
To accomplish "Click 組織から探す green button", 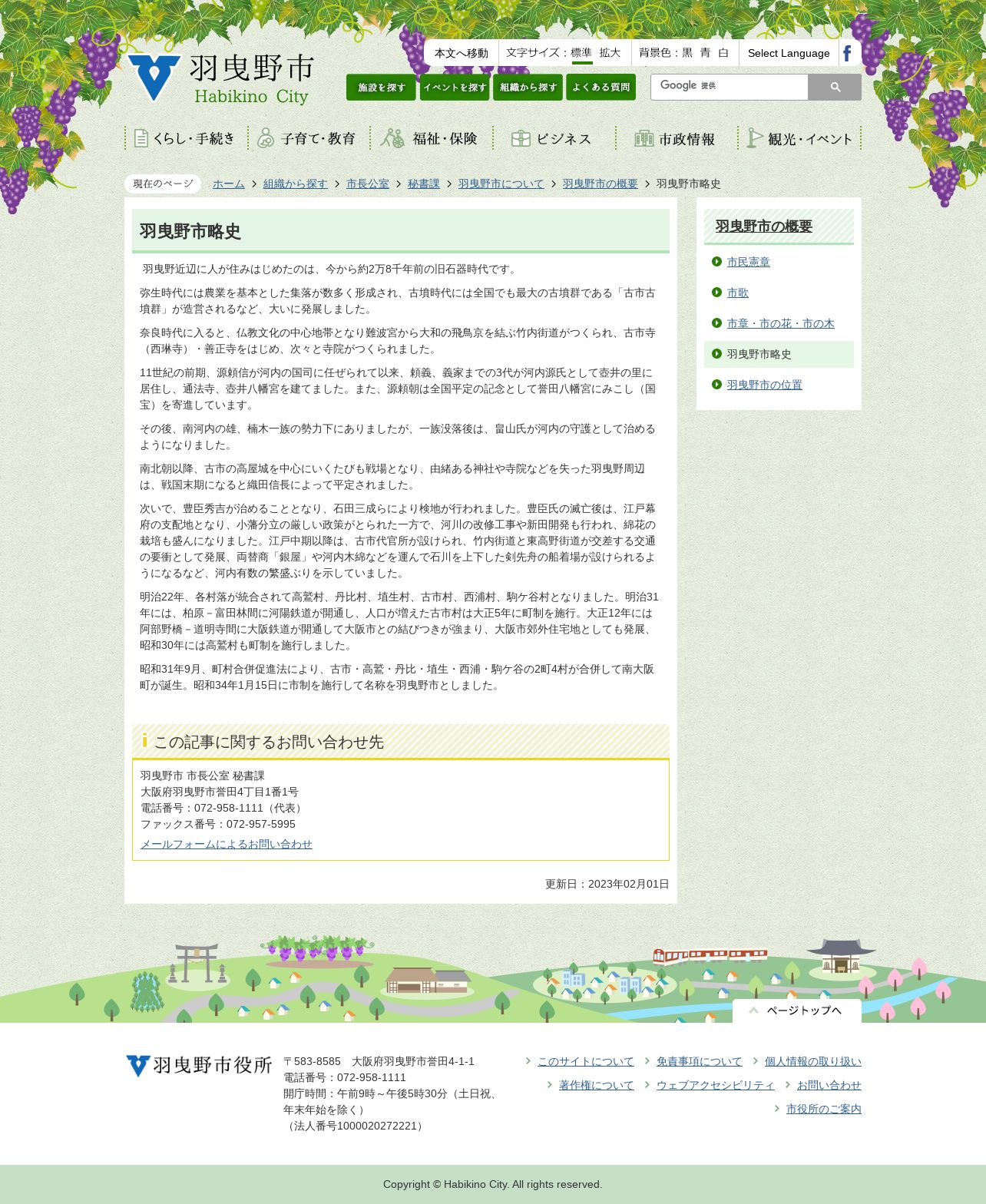I will (528, 88).
